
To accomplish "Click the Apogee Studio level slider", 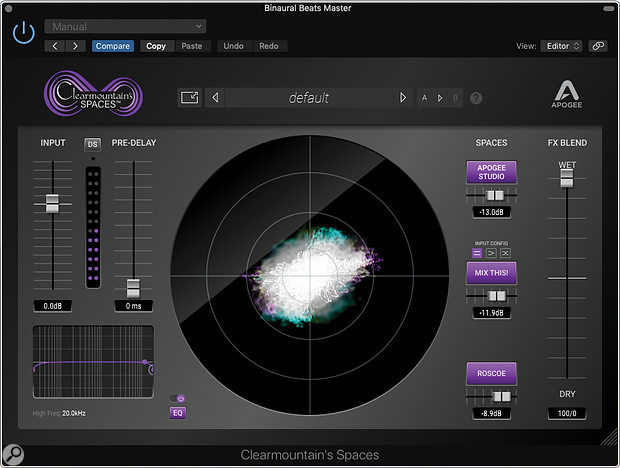I will [x=494, y=195].
